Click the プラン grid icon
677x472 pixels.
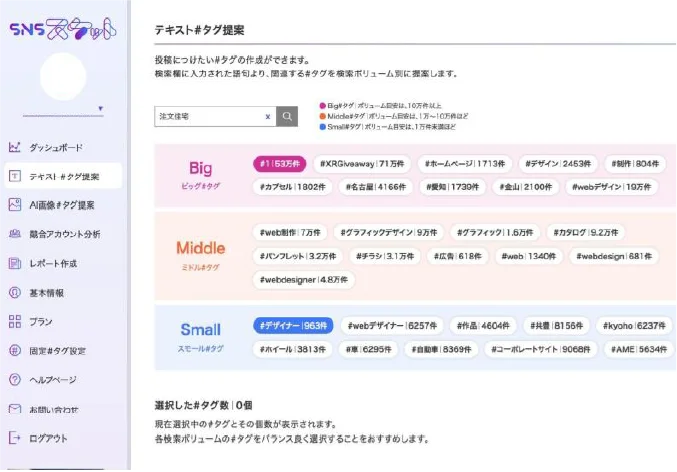[x=15, y=321]
